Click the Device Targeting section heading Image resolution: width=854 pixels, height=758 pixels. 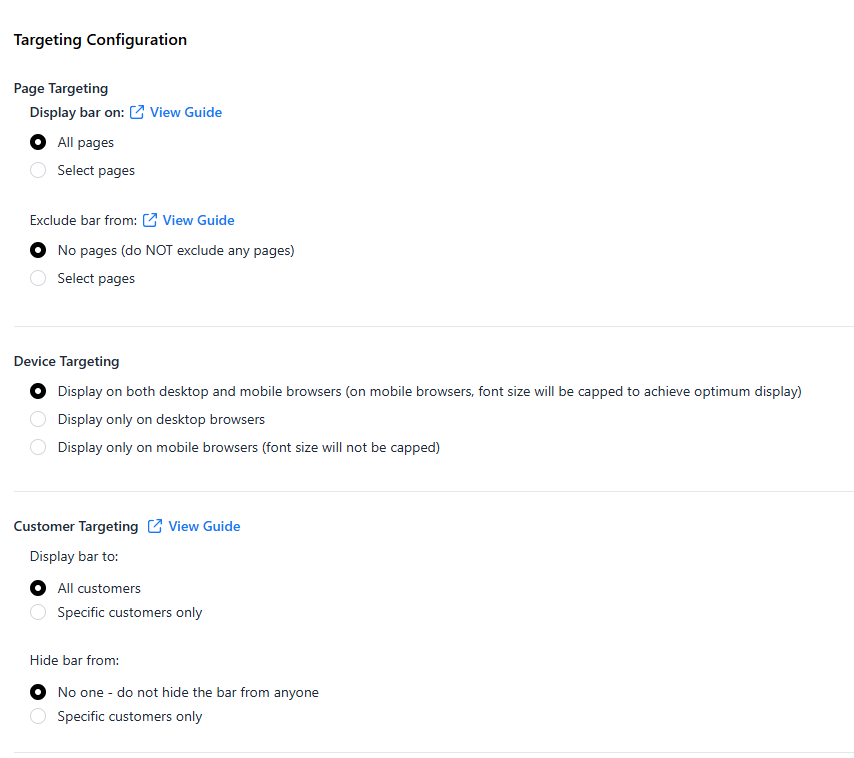66,362
